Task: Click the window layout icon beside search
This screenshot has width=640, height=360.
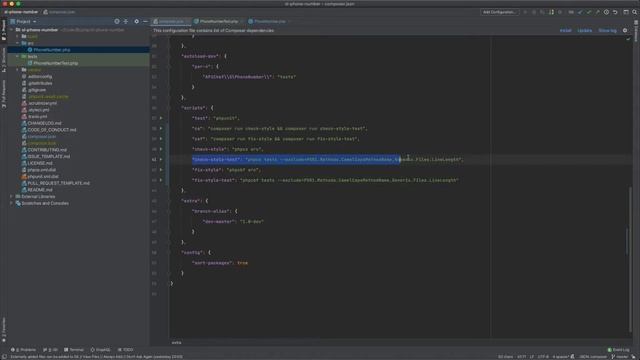Action: (626, 12)
